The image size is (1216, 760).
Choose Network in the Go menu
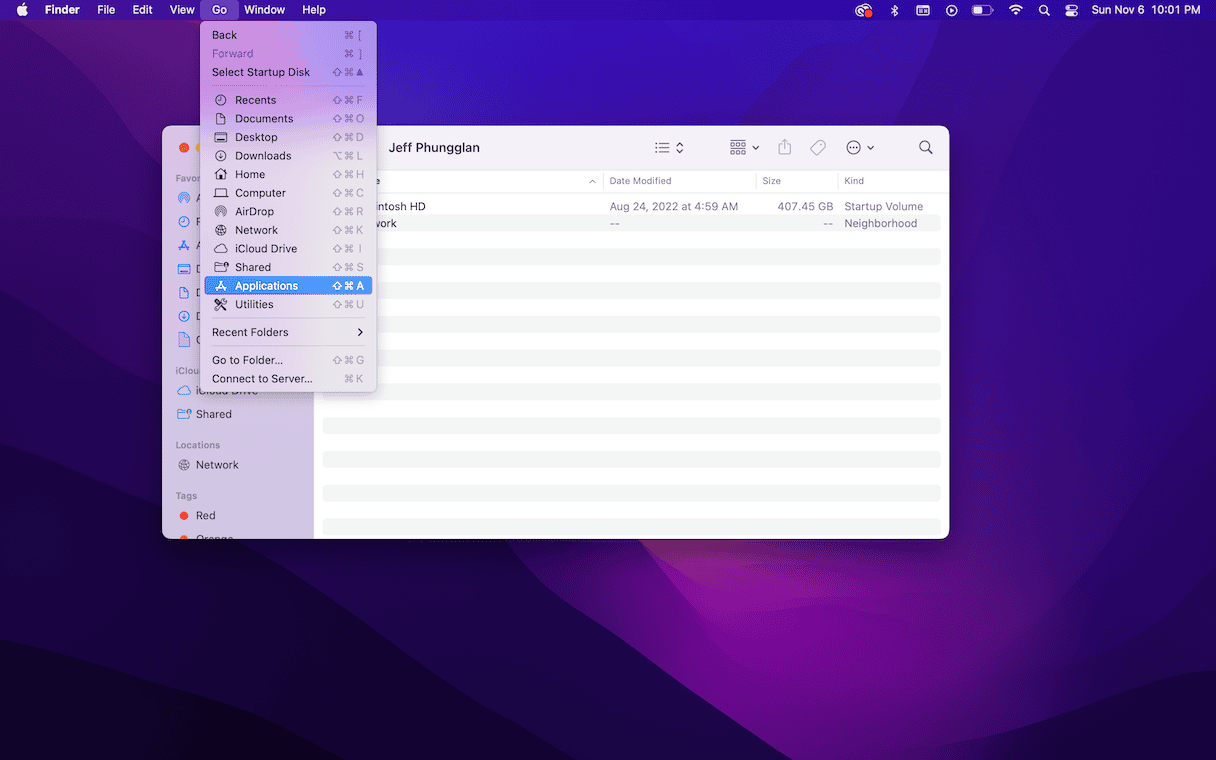[288, 230]
